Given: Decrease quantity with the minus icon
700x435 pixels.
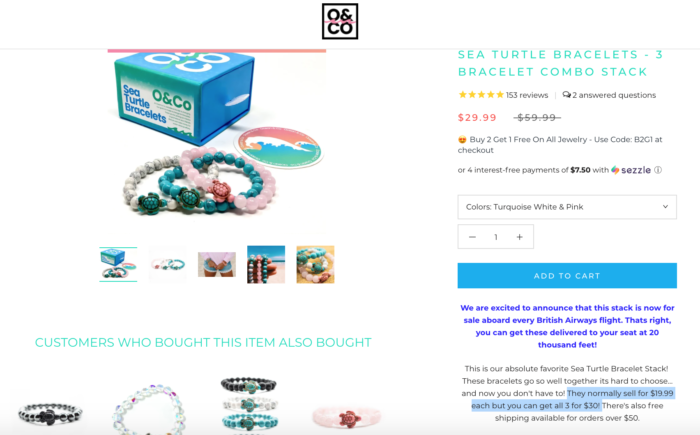Looking at the screenshot, I should tap(472, 237).
